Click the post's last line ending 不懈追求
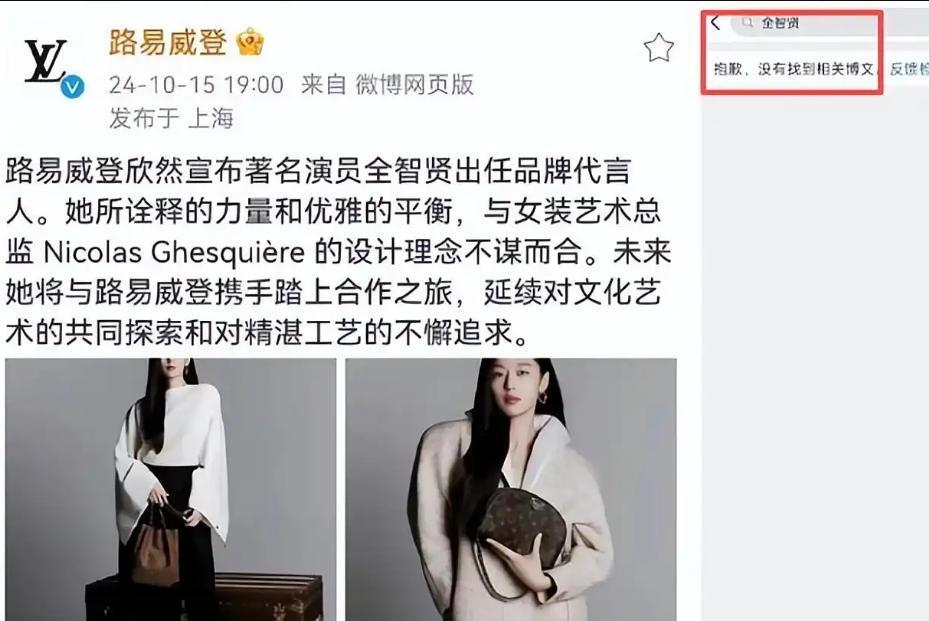Screen dimensions: 929x621 click(267, 332)
